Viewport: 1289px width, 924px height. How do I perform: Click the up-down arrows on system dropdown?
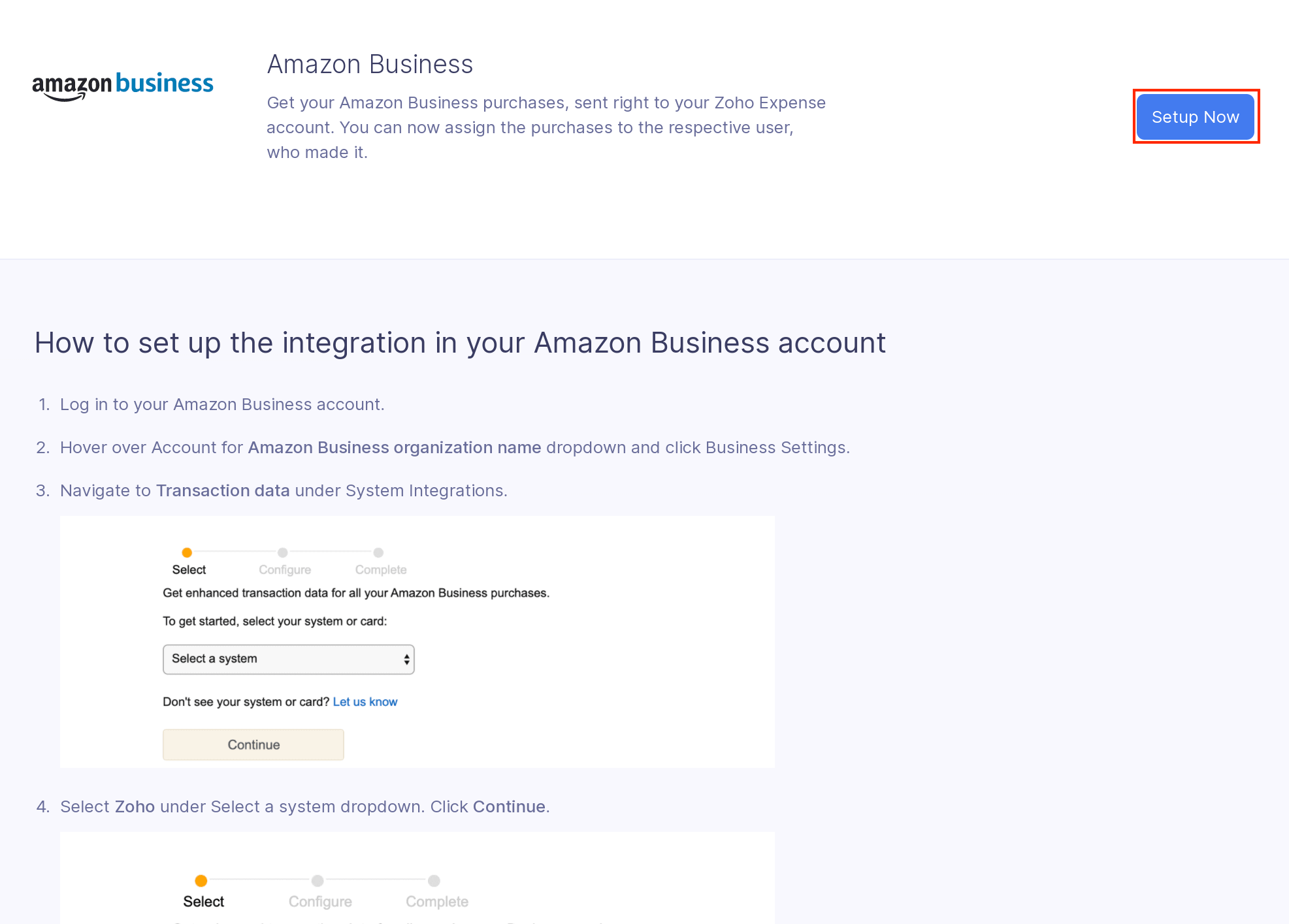(x=406, y=660)
